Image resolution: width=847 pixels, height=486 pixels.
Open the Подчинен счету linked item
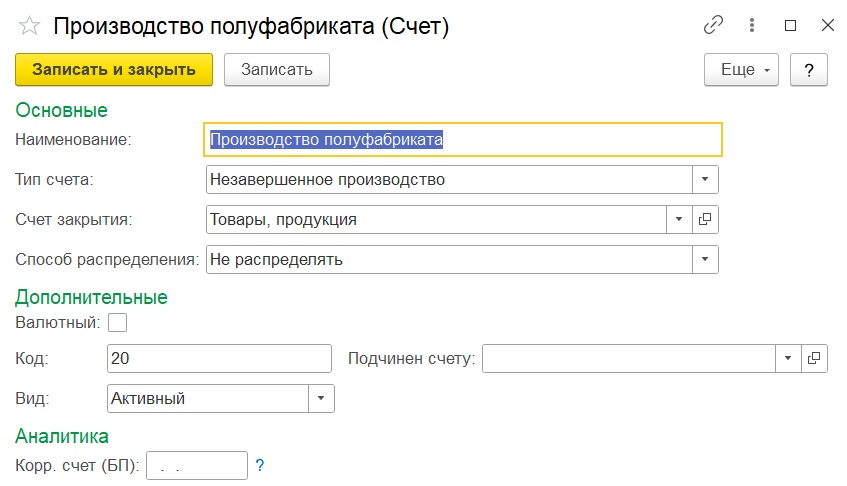[x=814, y=358]
